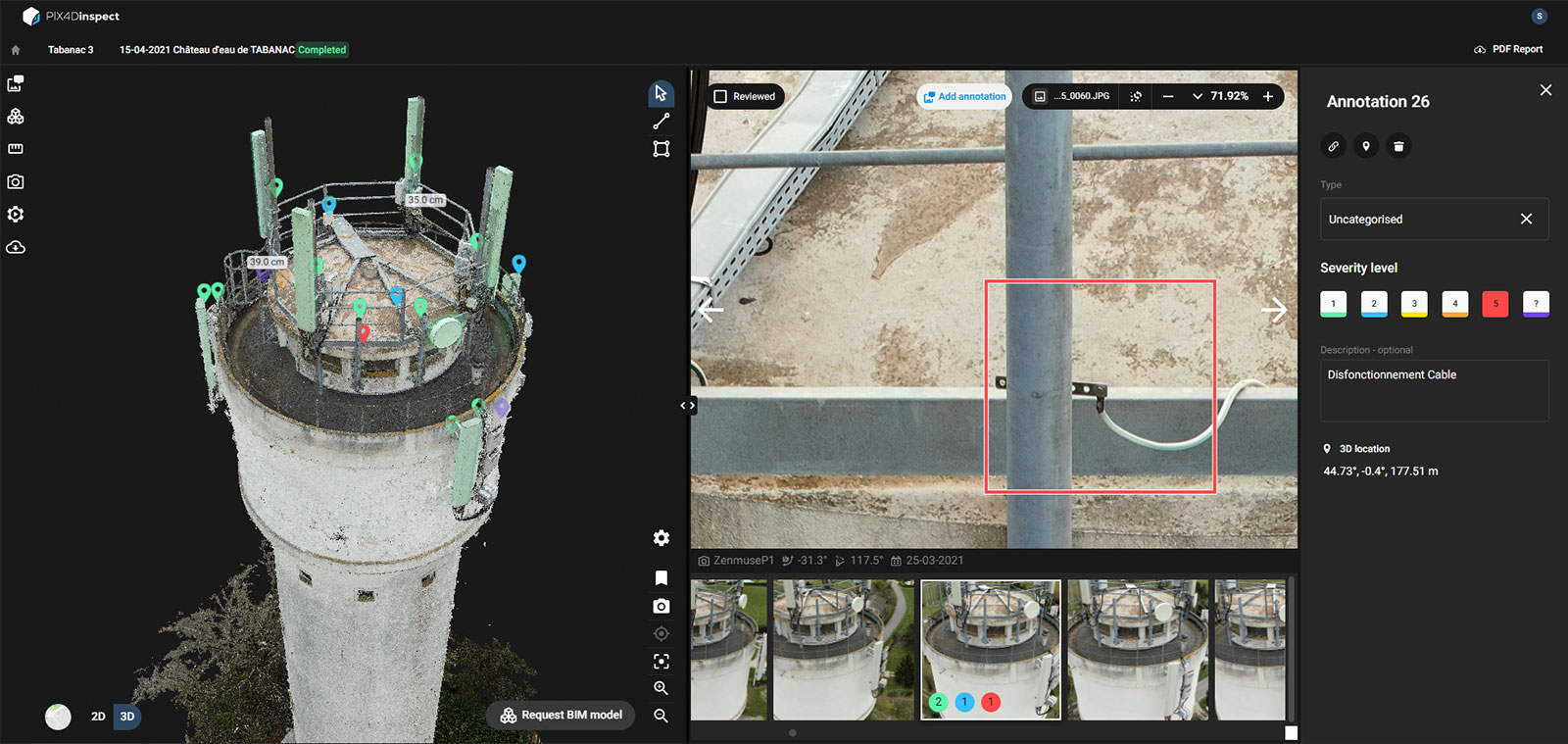Screen dimensions: 1568x744
Task: Close the Annotation 26 panel
Action: coord(1545,90)
